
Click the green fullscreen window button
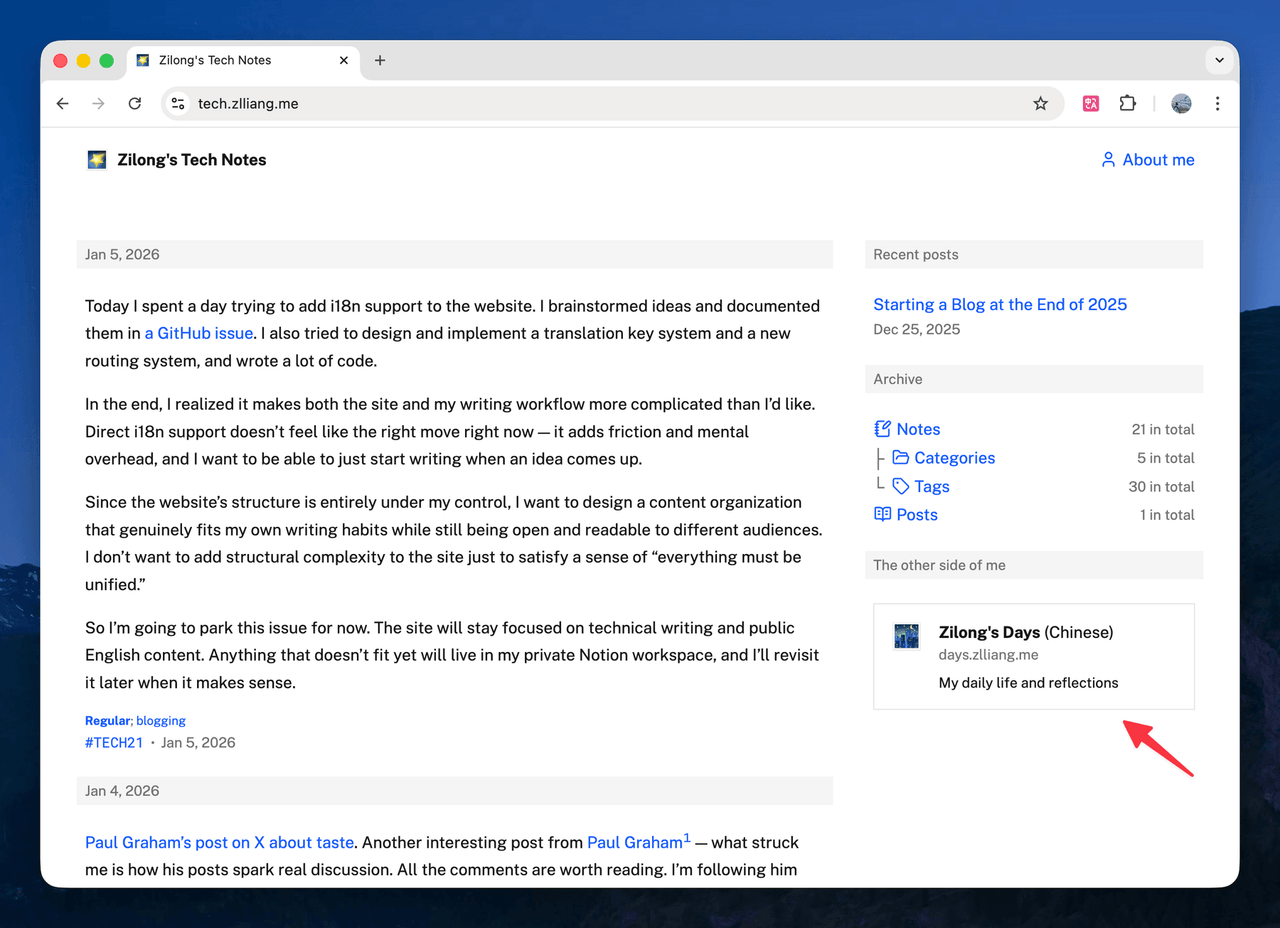[106, 60]
